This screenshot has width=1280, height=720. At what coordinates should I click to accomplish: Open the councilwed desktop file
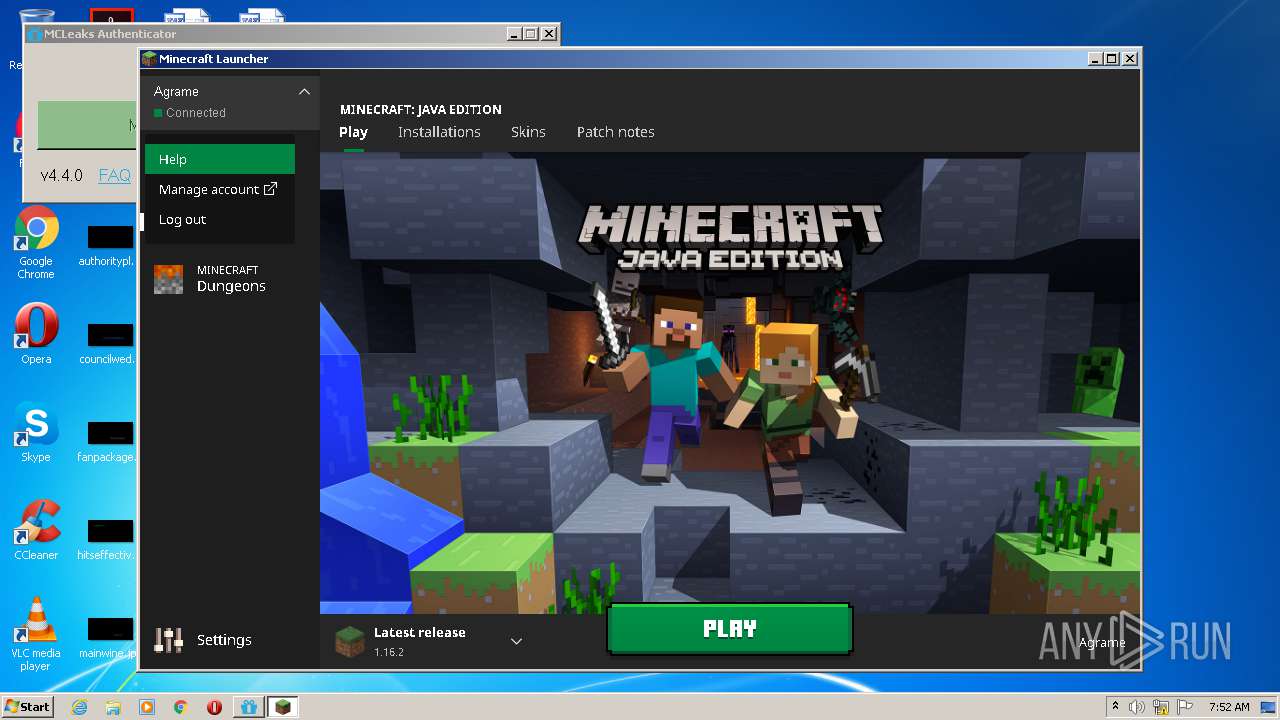click(108, 344)
